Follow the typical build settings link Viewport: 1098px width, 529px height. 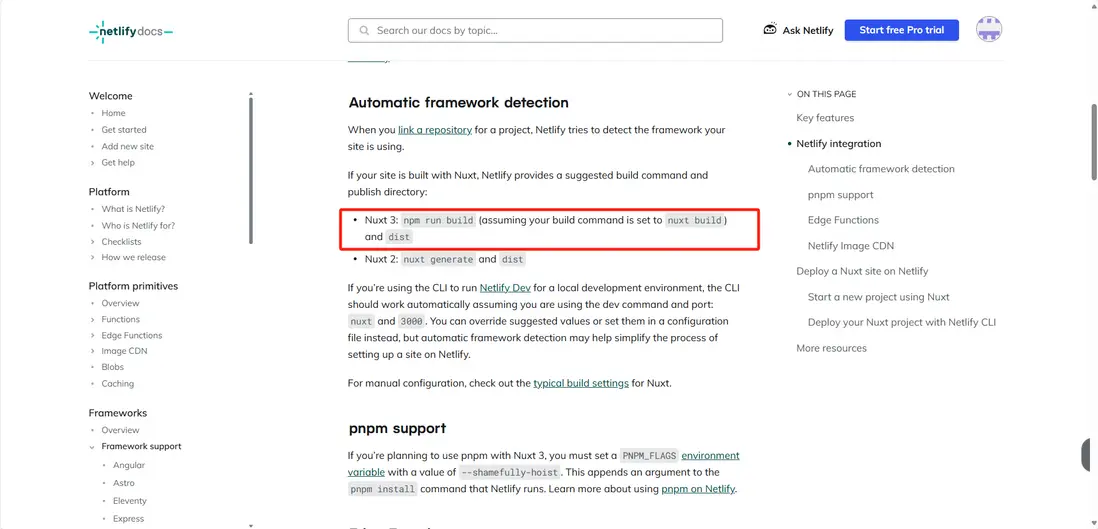[581, 383]
